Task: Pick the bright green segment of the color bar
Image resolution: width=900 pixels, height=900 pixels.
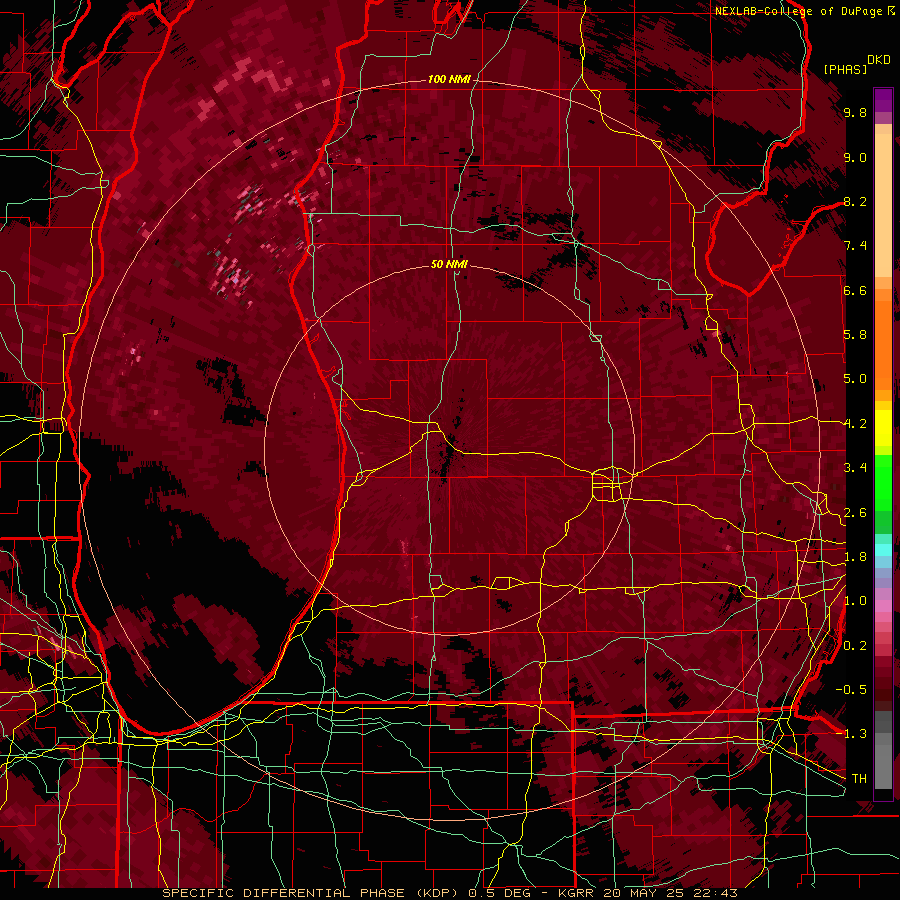Action: point(883,483)
